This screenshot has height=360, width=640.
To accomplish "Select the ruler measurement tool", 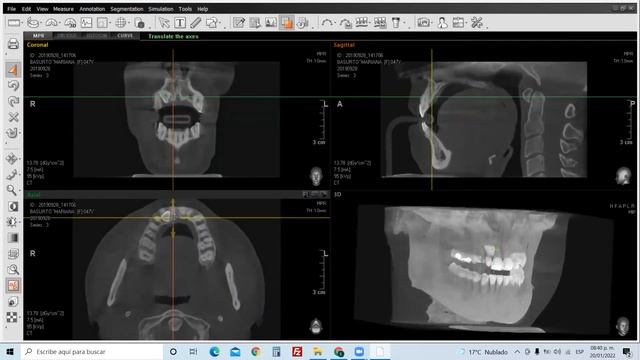I will (14, 23).
